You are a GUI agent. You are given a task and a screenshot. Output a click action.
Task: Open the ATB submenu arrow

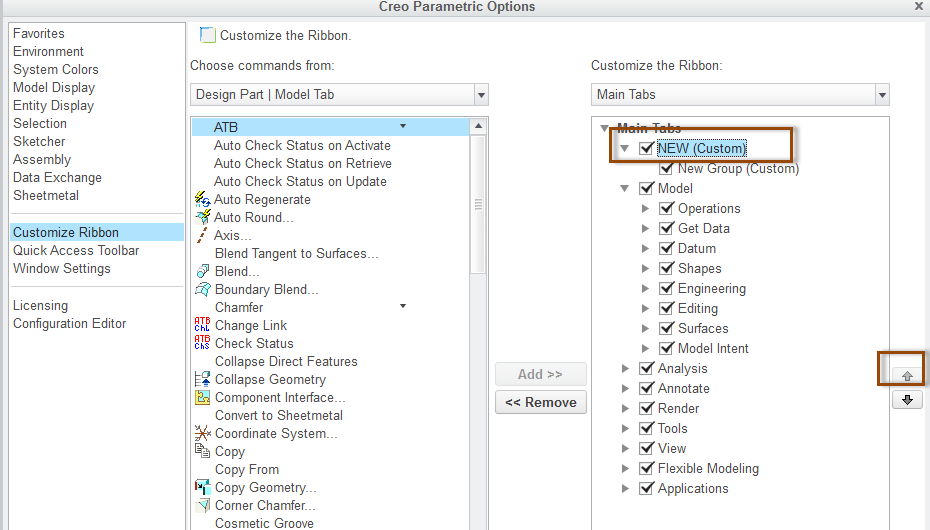403,126
